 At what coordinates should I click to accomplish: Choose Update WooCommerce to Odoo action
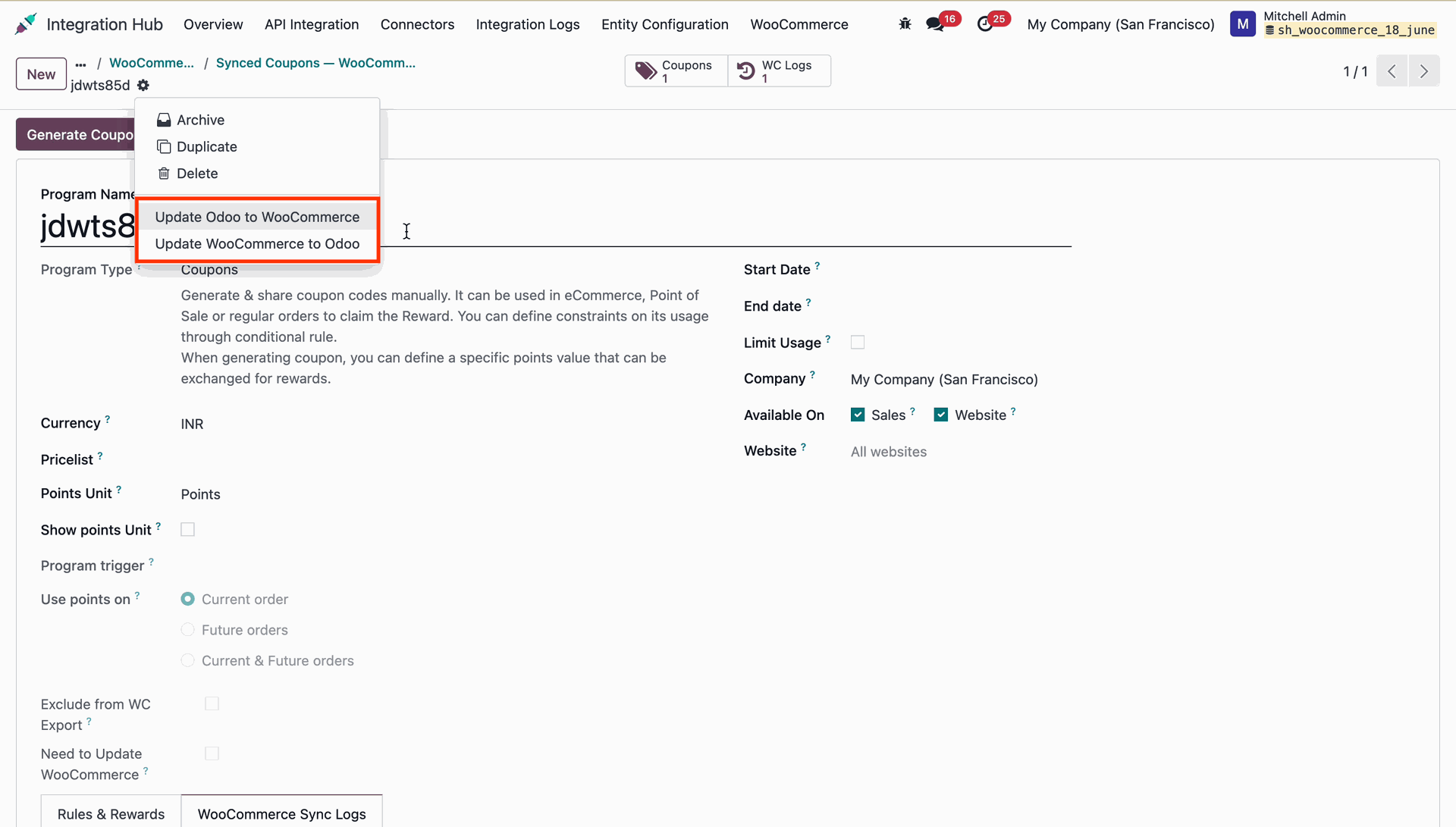click(x=257, y=244)
